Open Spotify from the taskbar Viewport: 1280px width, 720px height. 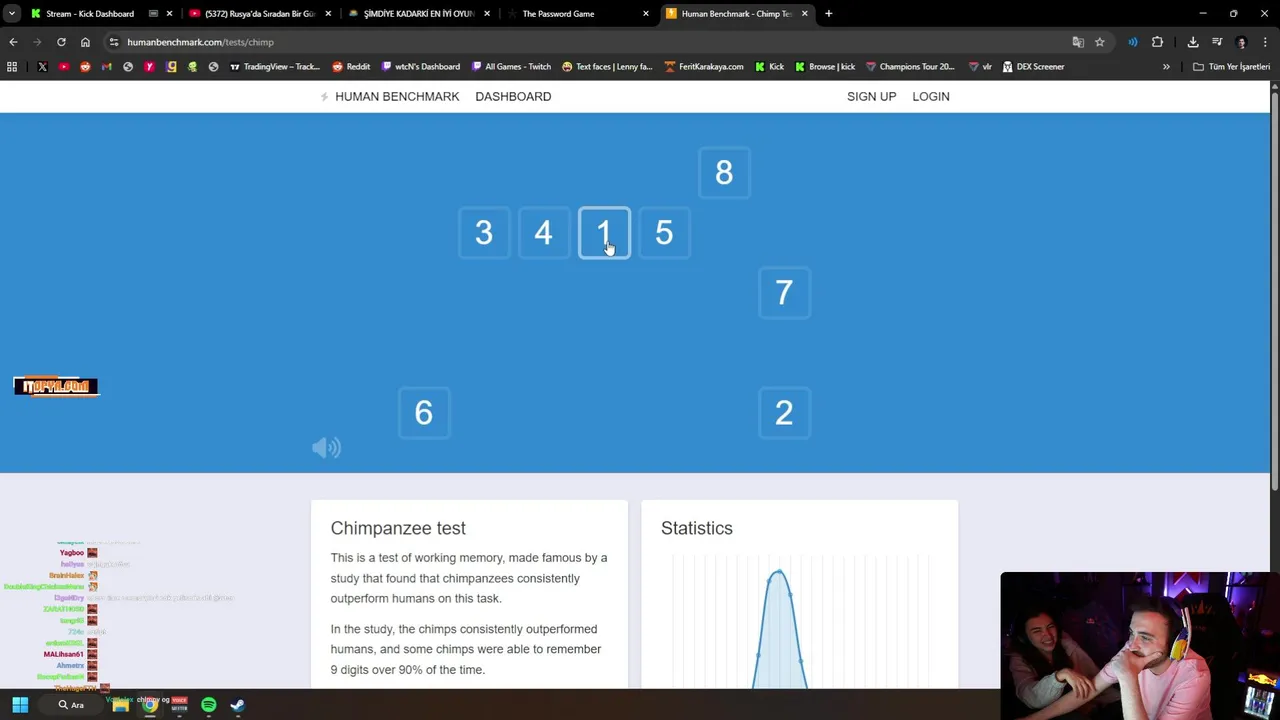coord(208,705)
